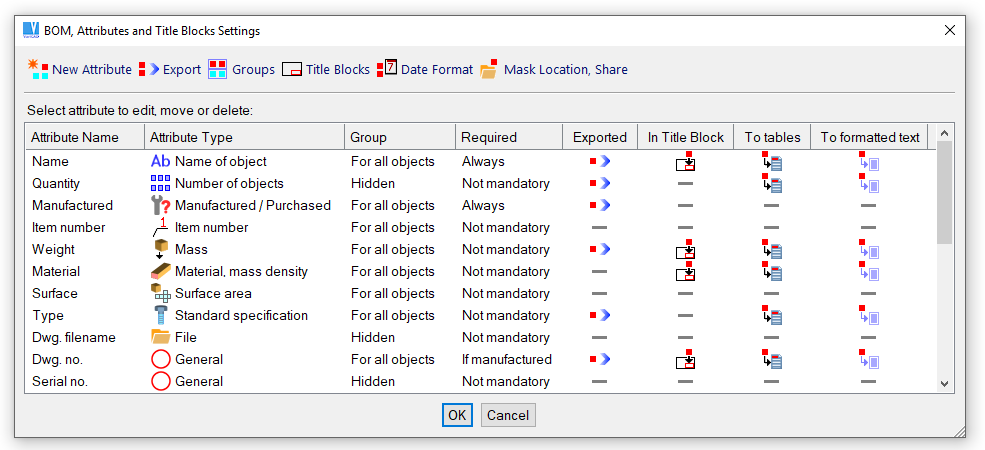985x450 pixels.
Task: Click the wrench icon for Manufactured / Purchased
Action: coord(160,205)
